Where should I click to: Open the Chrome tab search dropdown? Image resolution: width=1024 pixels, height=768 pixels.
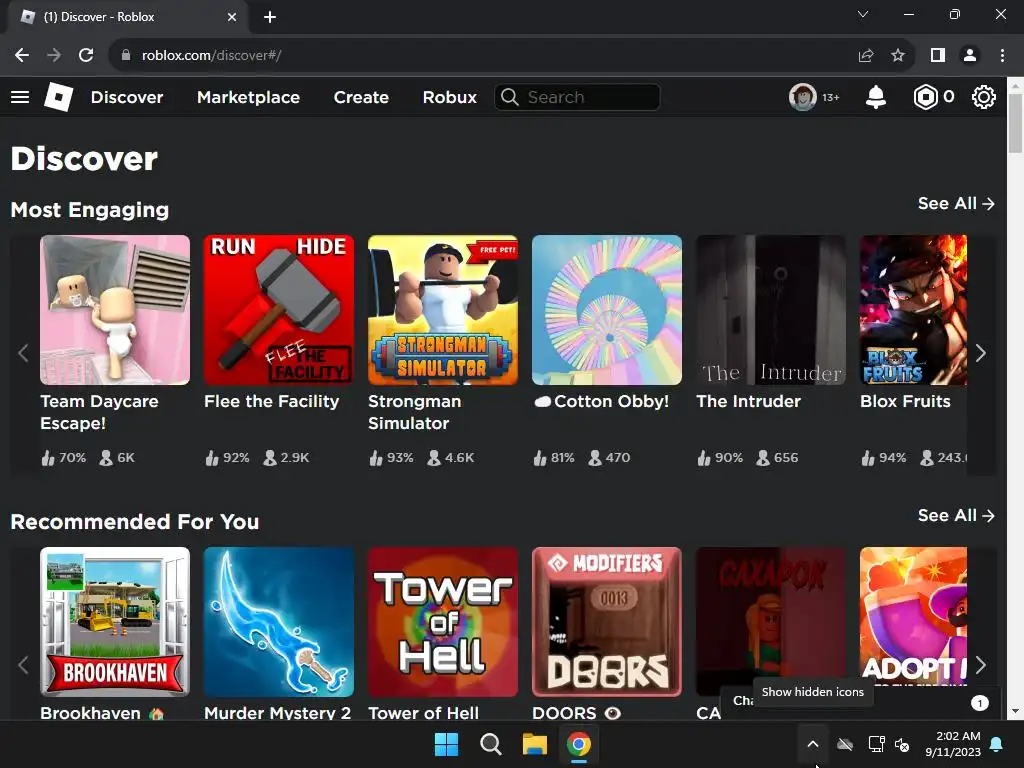(x=863, y=14)
